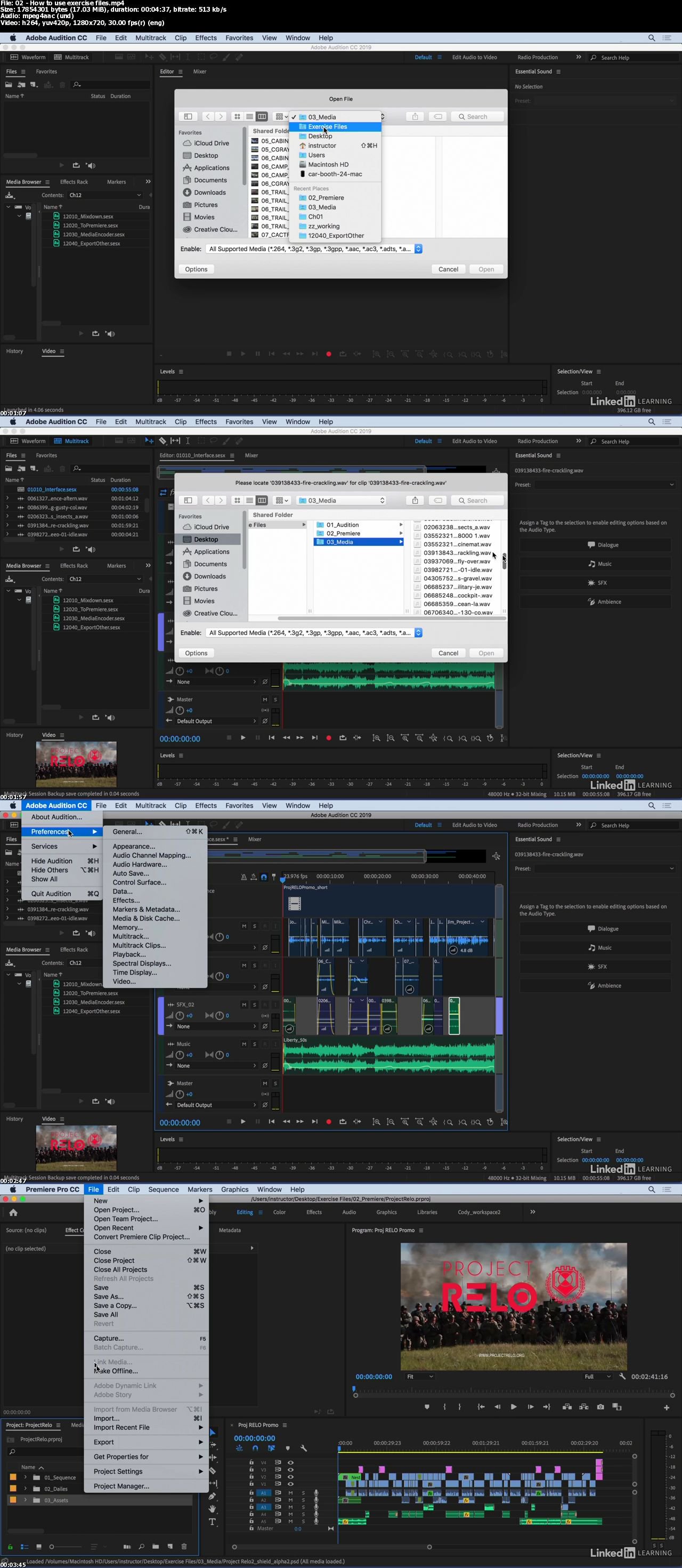This screenshot has height=1568, width=682.
Task: Open the Sequence menu in Premiere Pro
Action: pyautogui.click(x=164, y=1189)
